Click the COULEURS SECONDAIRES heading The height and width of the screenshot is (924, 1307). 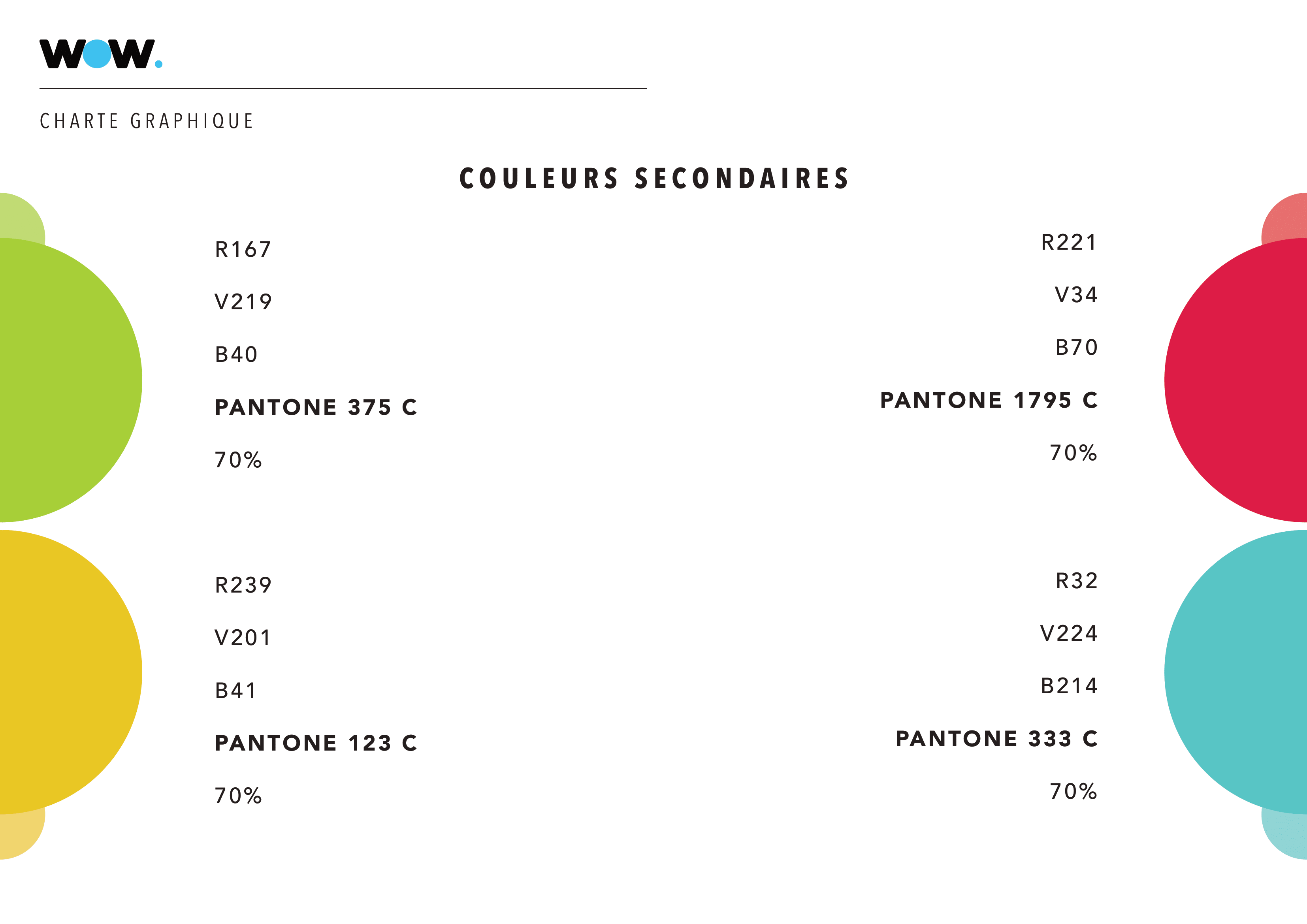click(654, 178)
